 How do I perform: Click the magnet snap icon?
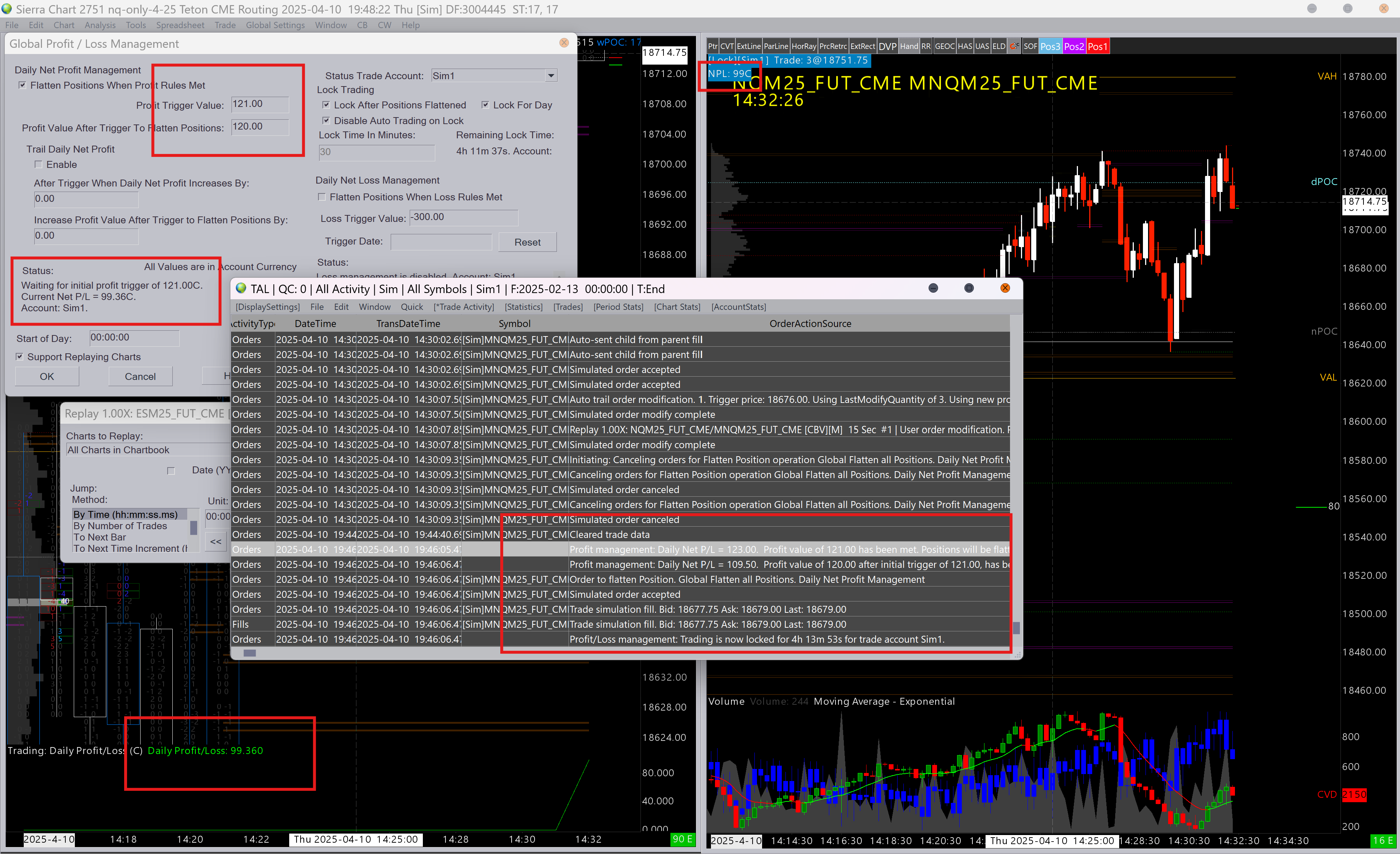[x=1014, y=47]
